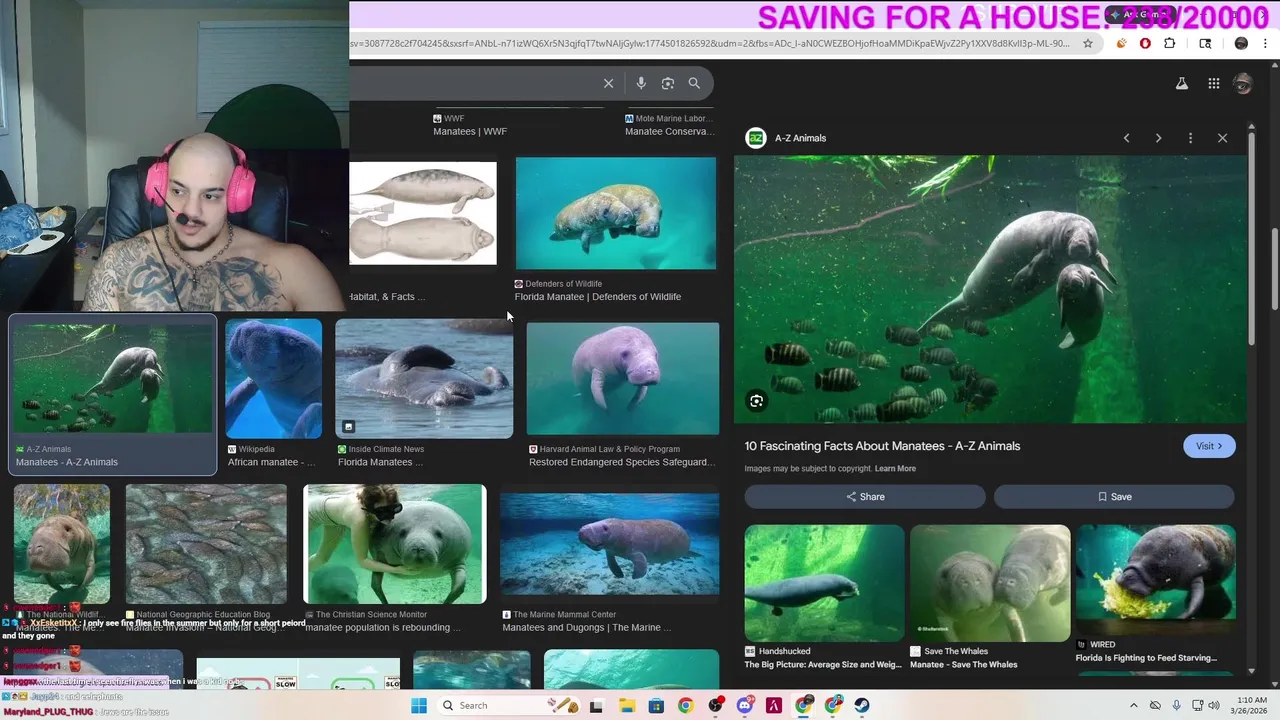
Task: Go to the next image in preview panel
Action: click(x=1158, y=138)
